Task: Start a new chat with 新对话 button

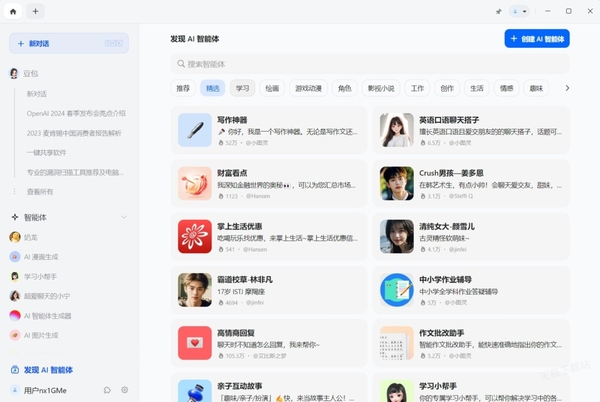Action: (x=69, y=43)
